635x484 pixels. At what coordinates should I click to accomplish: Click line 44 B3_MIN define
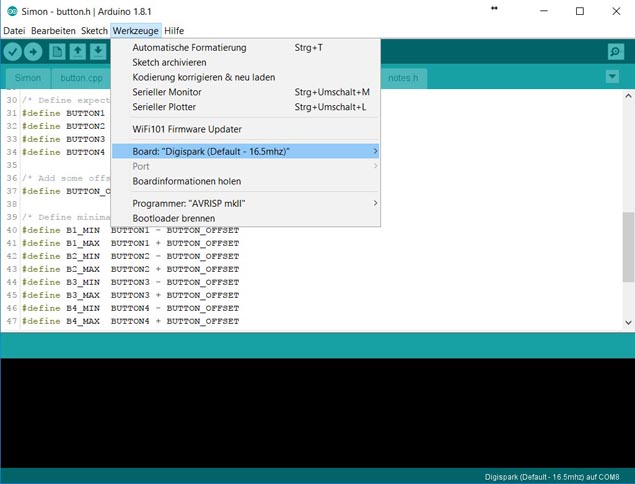coord(130,282)
